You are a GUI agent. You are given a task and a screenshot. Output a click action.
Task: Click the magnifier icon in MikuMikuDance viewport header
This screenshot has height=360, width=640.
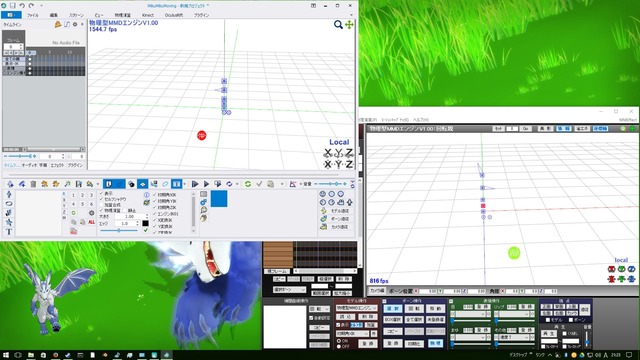623,129
